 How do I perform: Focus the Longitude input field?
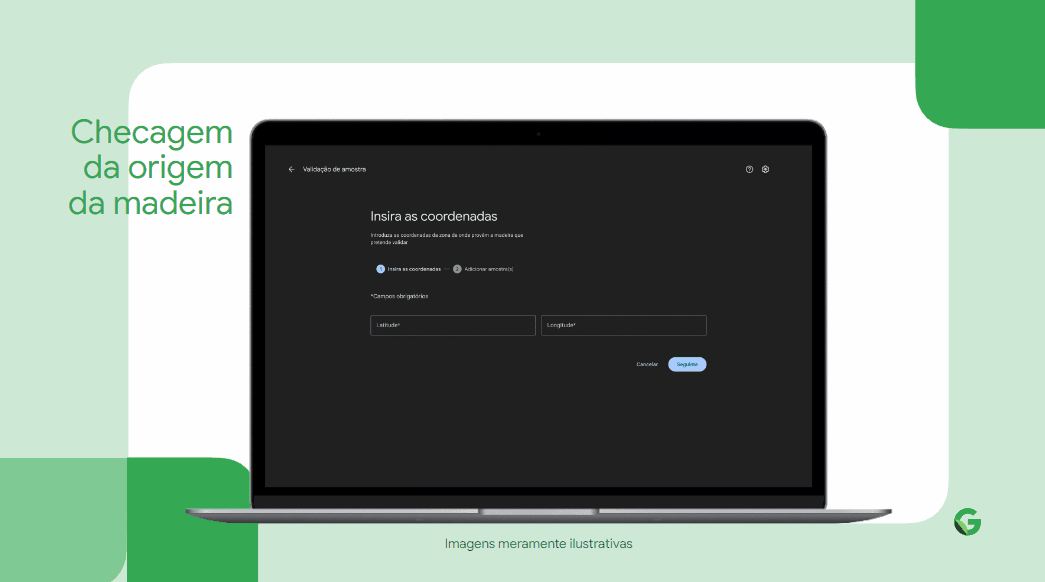pos(624,325)
